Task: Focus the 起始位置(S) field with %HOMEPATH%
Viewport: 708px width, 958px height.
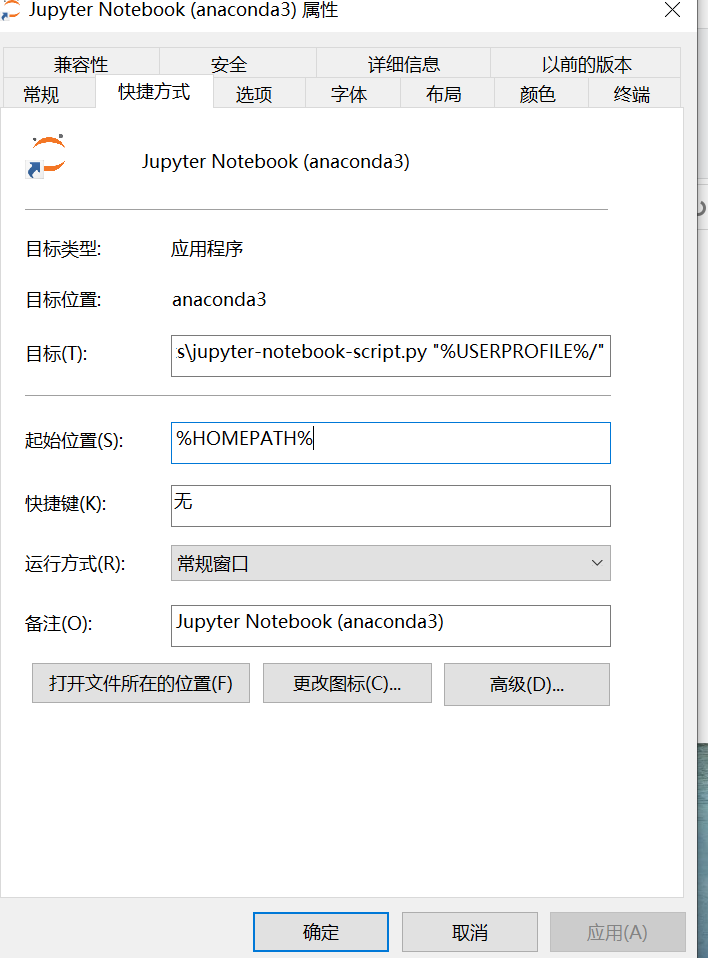Action: [391, 443]
